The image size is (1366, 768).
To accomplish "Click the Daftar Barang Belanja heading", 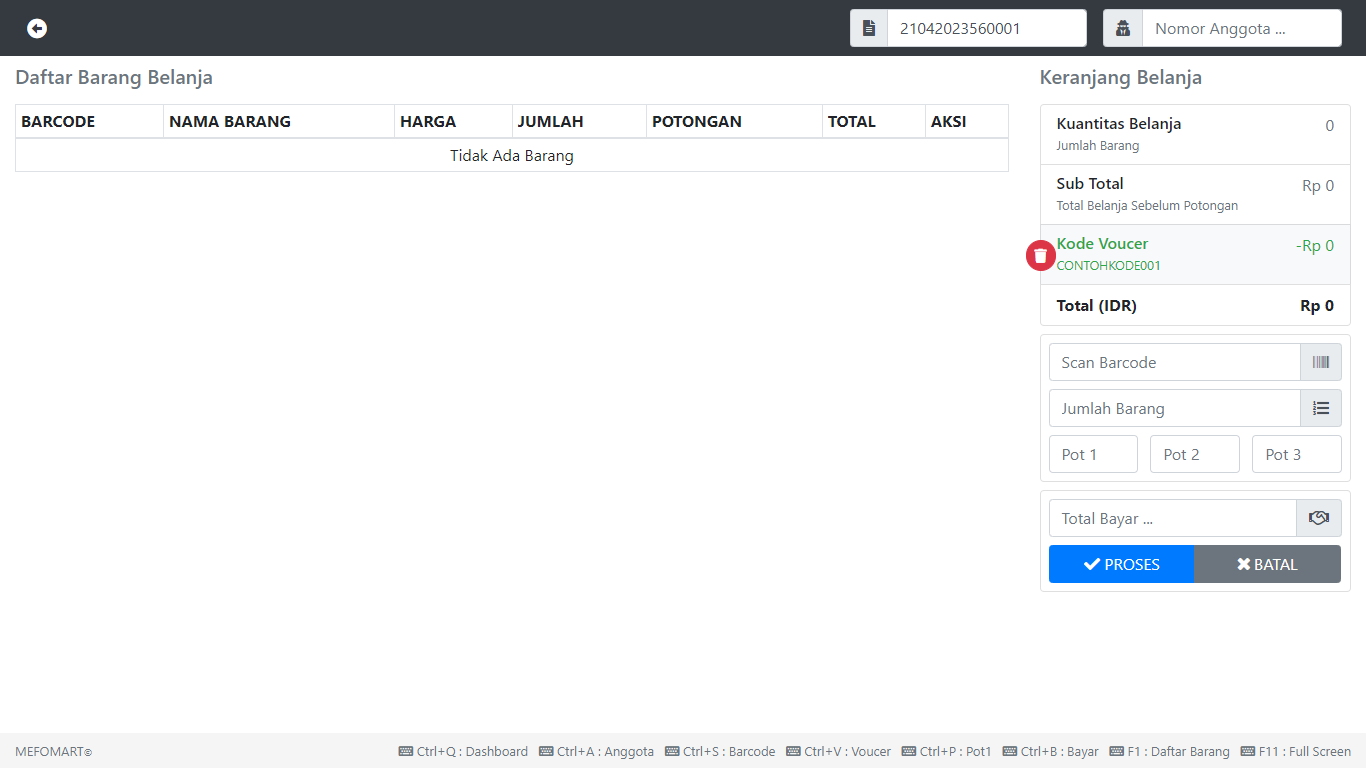I will pos(114,77).
